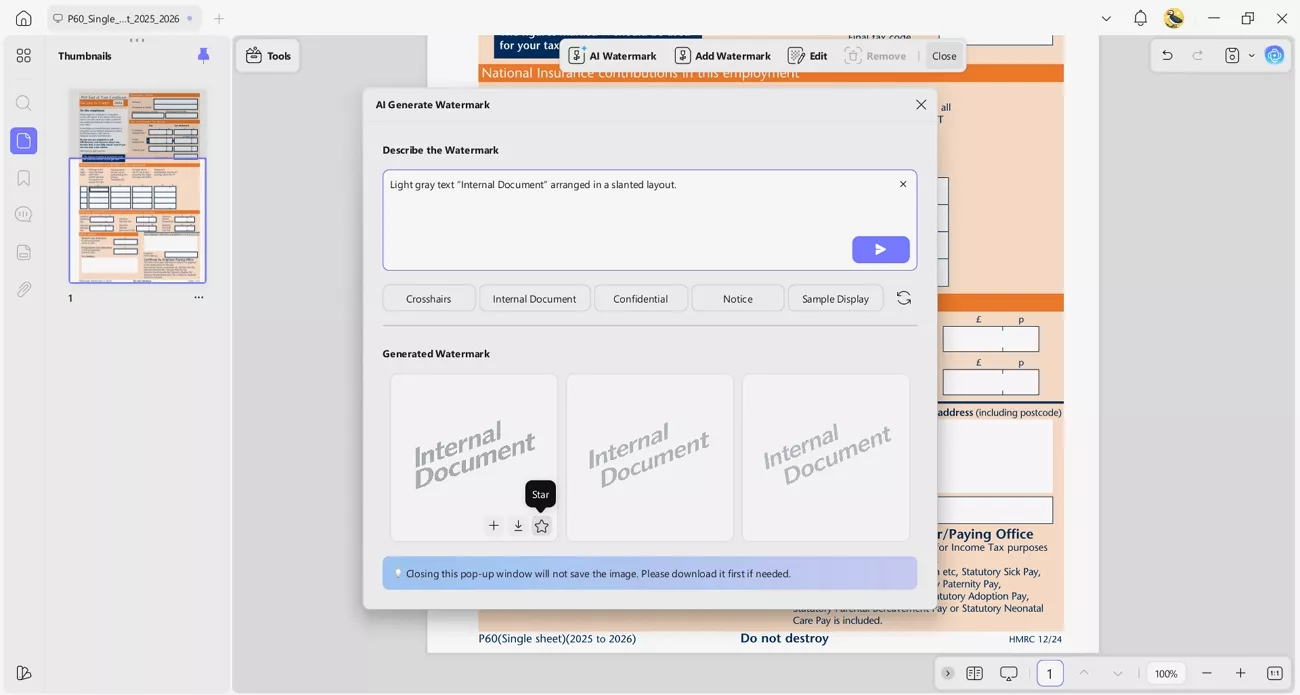This screenshot has width=1300, height=695.
Task: Expand the bottom toolbar arrow
Action: click(948, 673)
